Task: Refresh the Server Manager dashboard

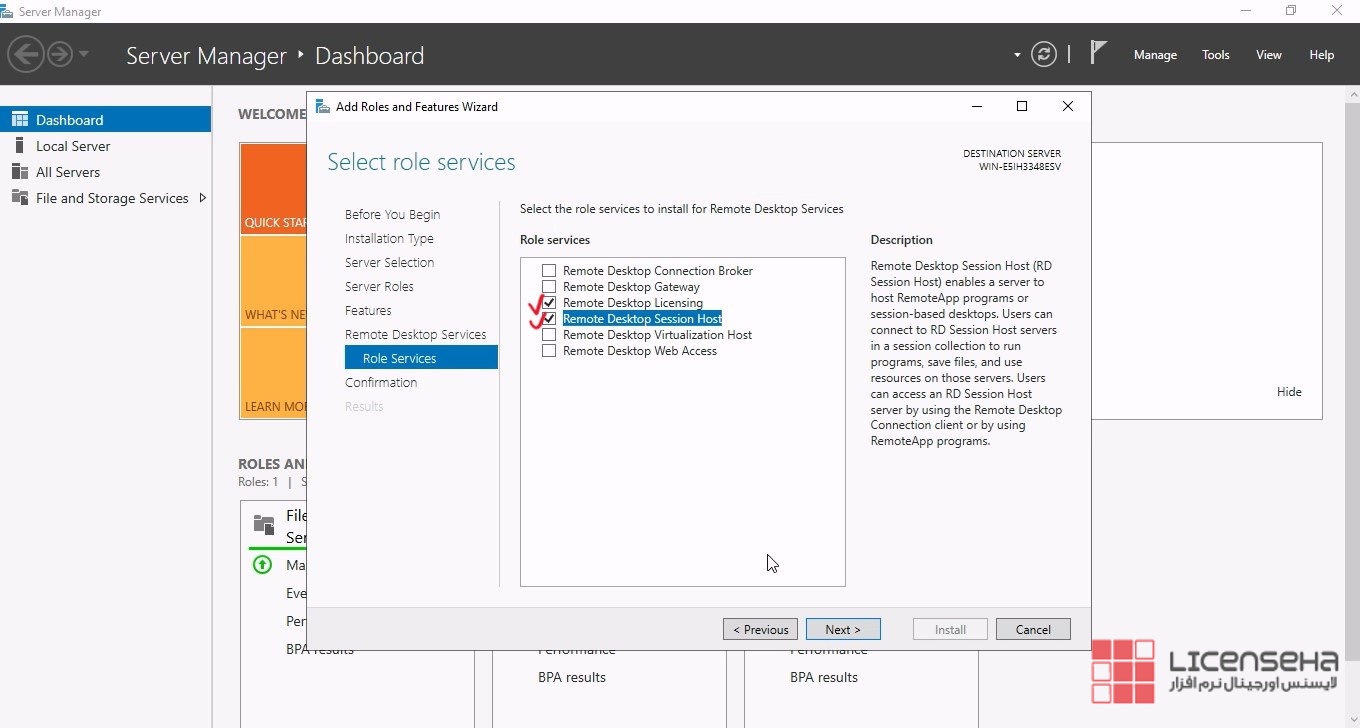Action: 1043,54
